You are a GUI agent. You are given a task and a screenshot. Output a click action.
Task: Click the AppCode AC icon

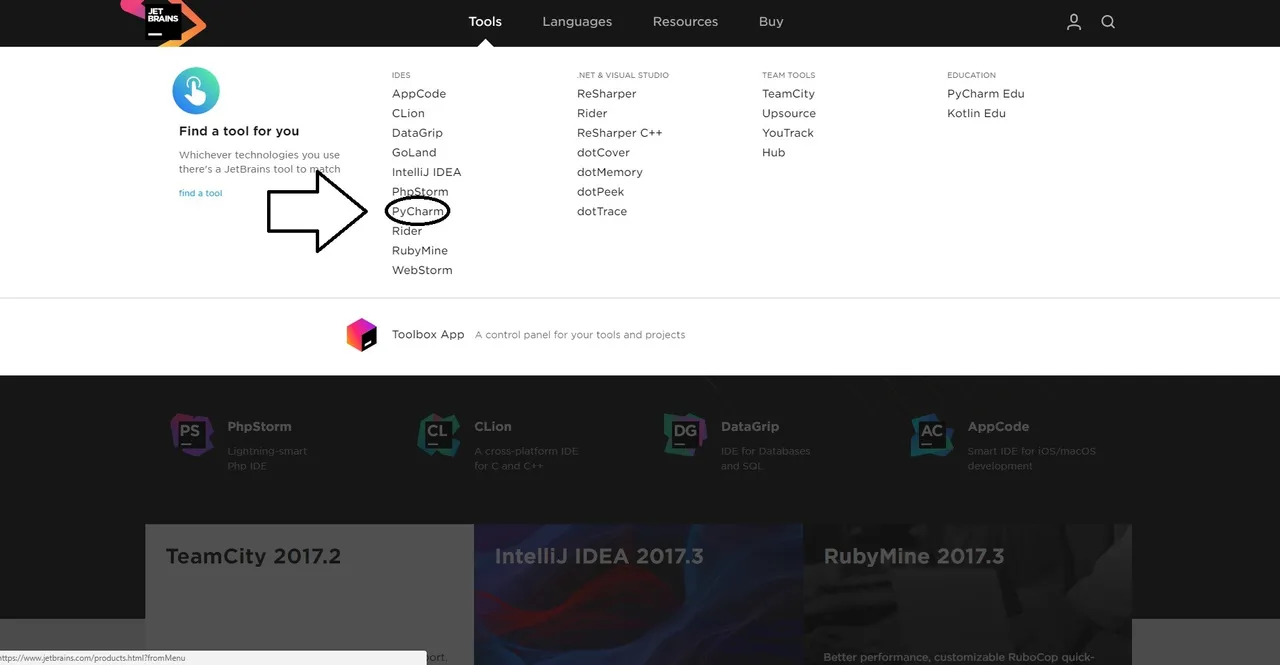click(x=932, y=434)
